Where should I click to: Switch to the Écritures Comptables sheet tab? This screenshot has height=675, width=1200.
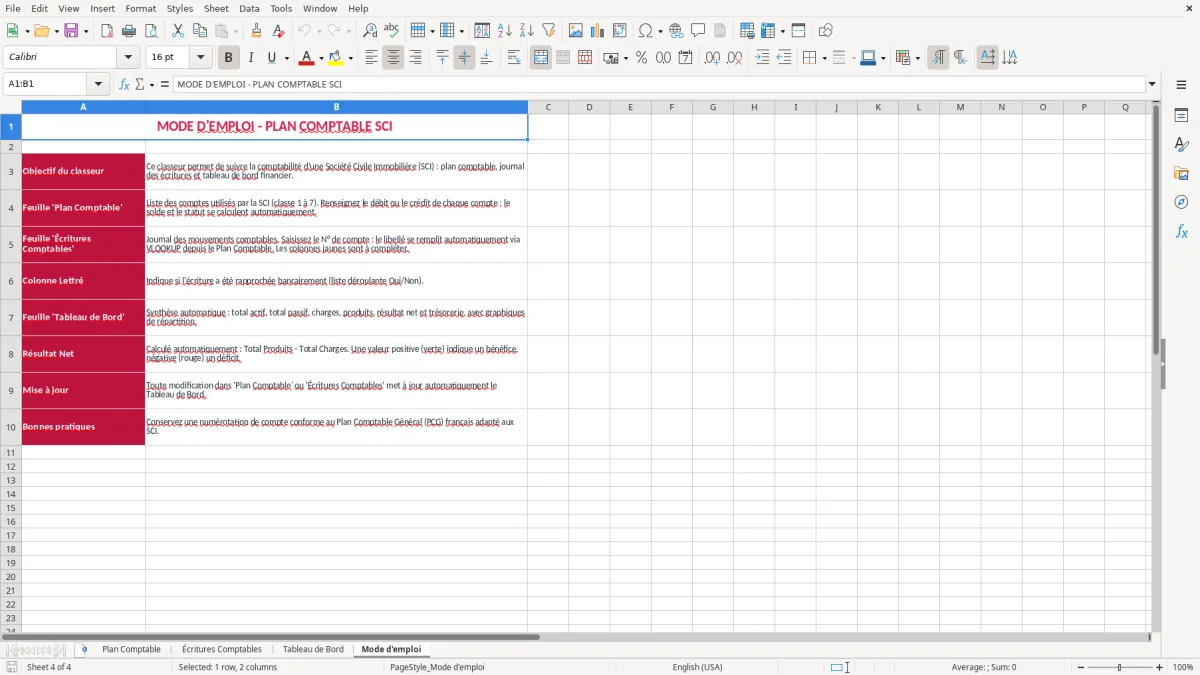tap(222, 649)
